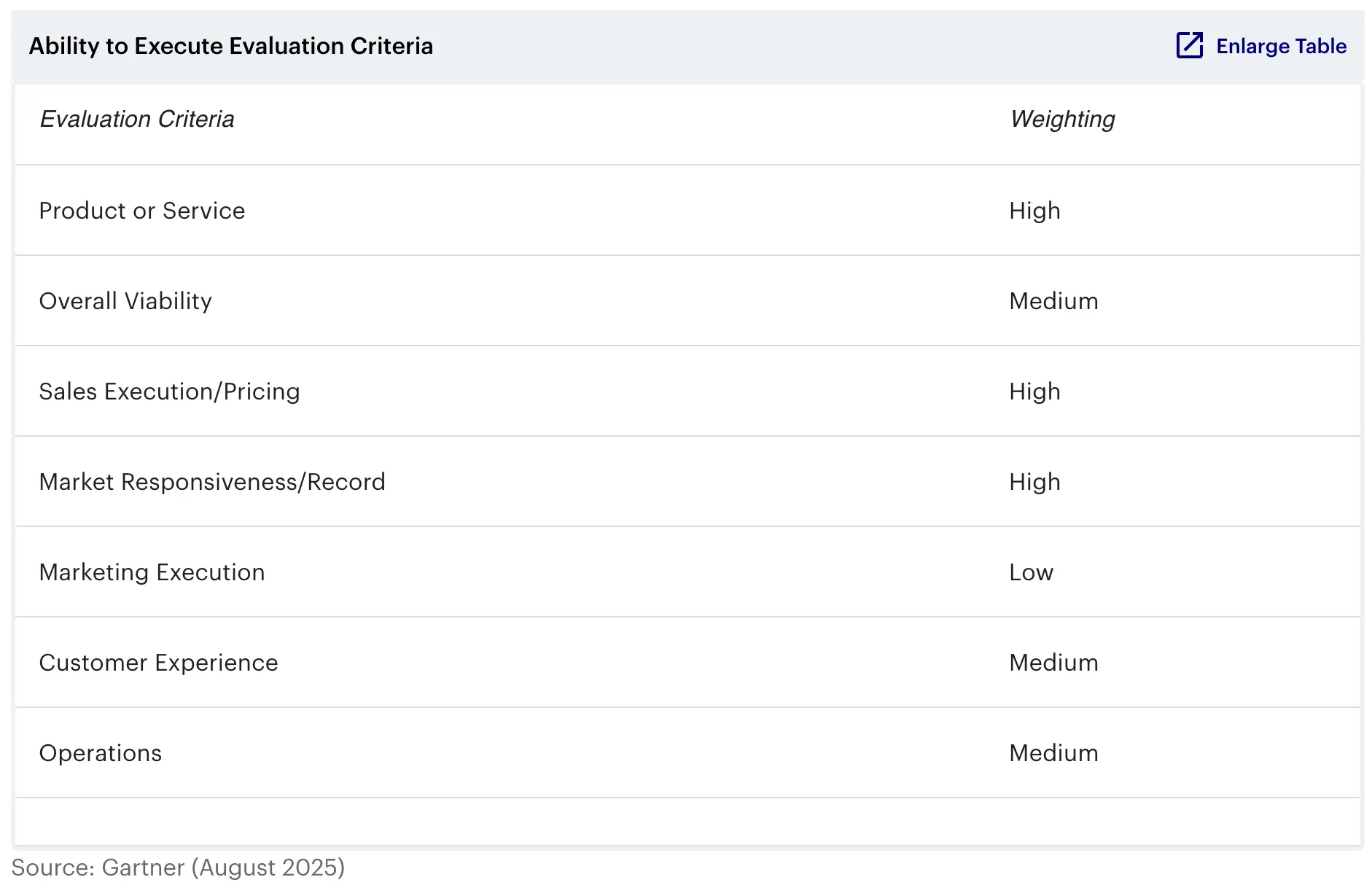Click the Customer Experience row label
Screen dimensions: 1372x885
tap(158, 663)
